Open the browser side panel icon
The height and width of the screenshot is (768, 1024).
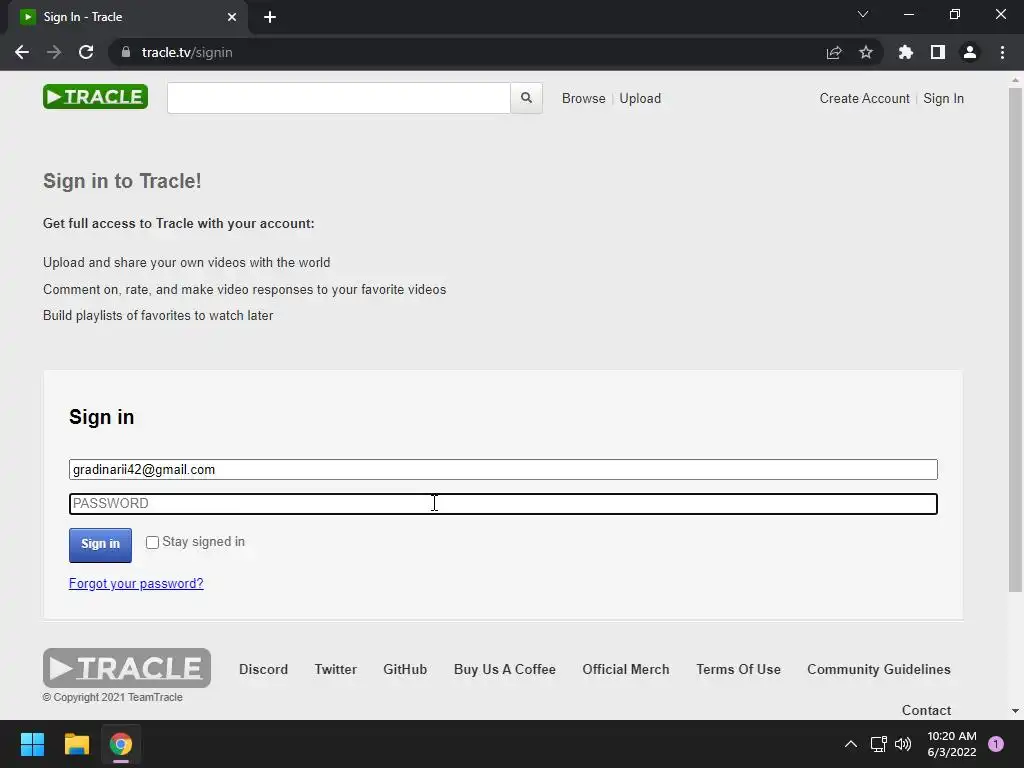[x=938, y=52]
